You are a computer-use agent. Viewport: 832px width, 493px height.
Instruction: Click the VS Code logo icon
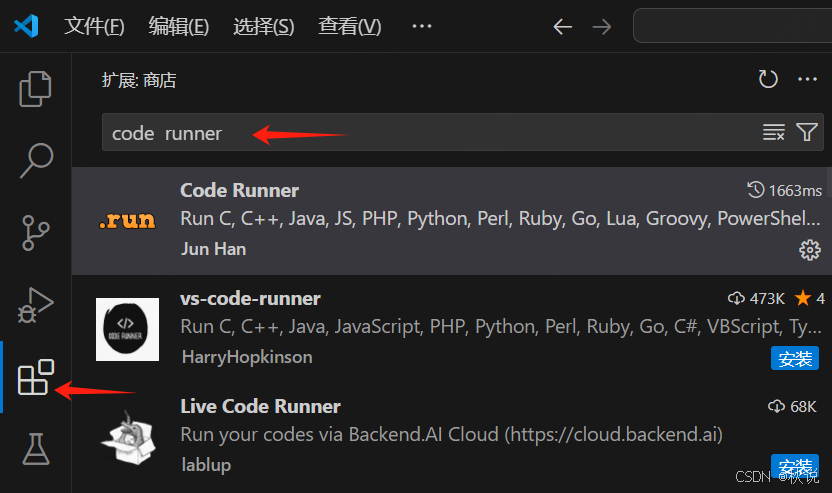(x=27, y=26)
